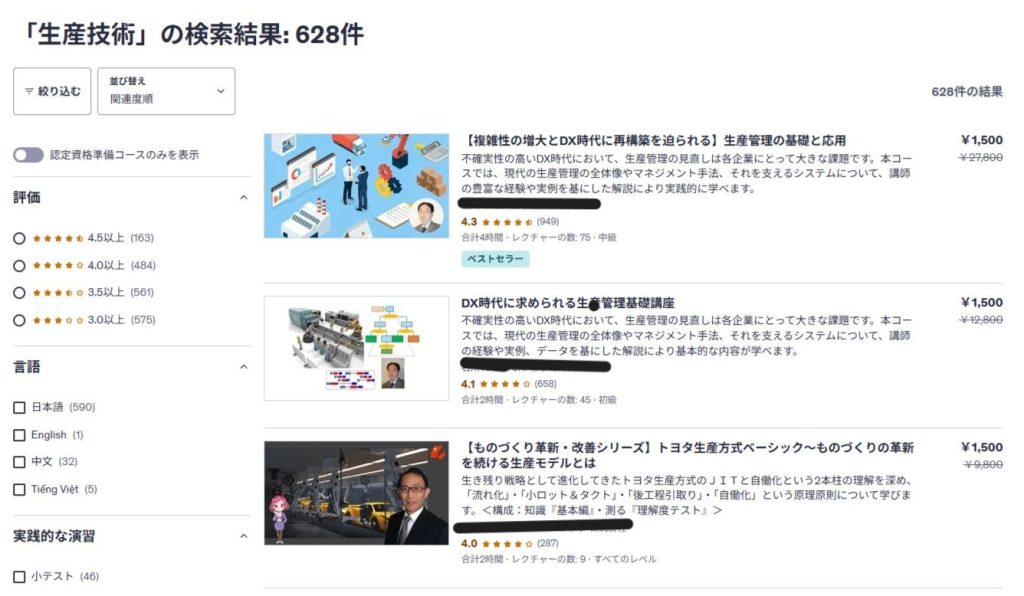Screen dimensions: 1024x596
Task: Check the Tiếng Việt checkbox
Action: tap(19, 490)
